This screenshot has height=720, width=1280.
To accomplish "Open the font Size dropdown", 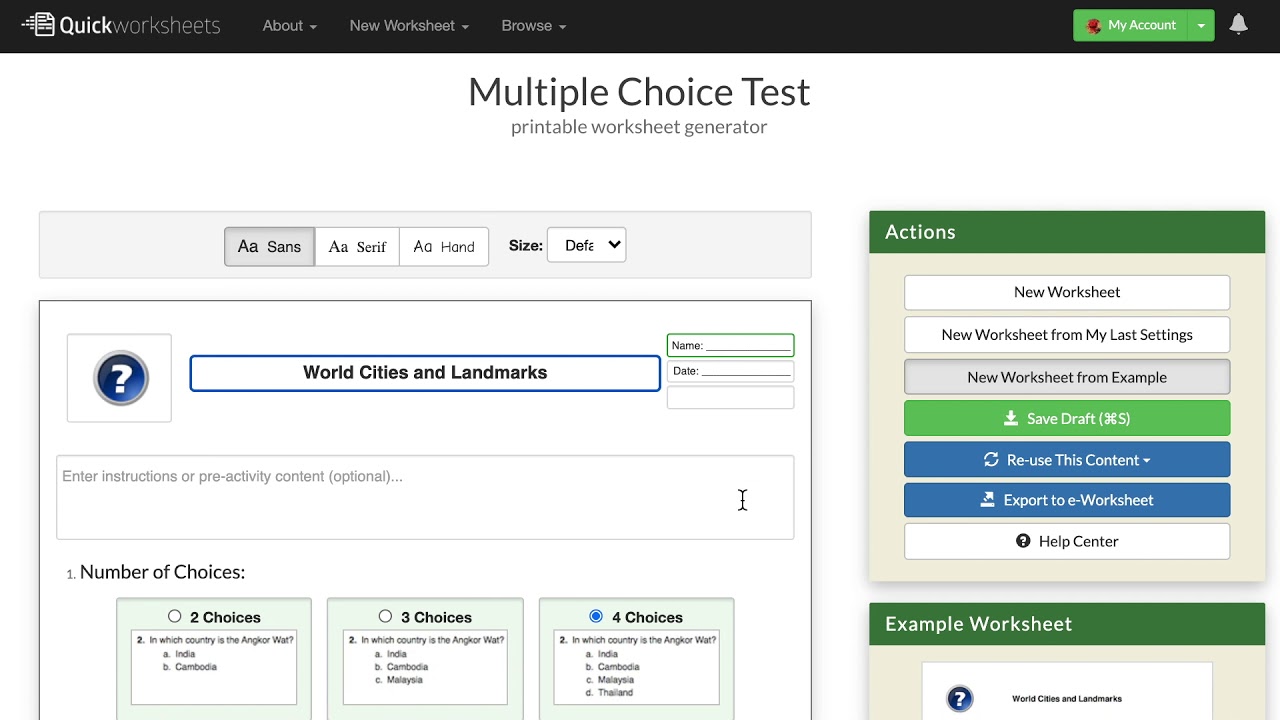I will 586,245.
